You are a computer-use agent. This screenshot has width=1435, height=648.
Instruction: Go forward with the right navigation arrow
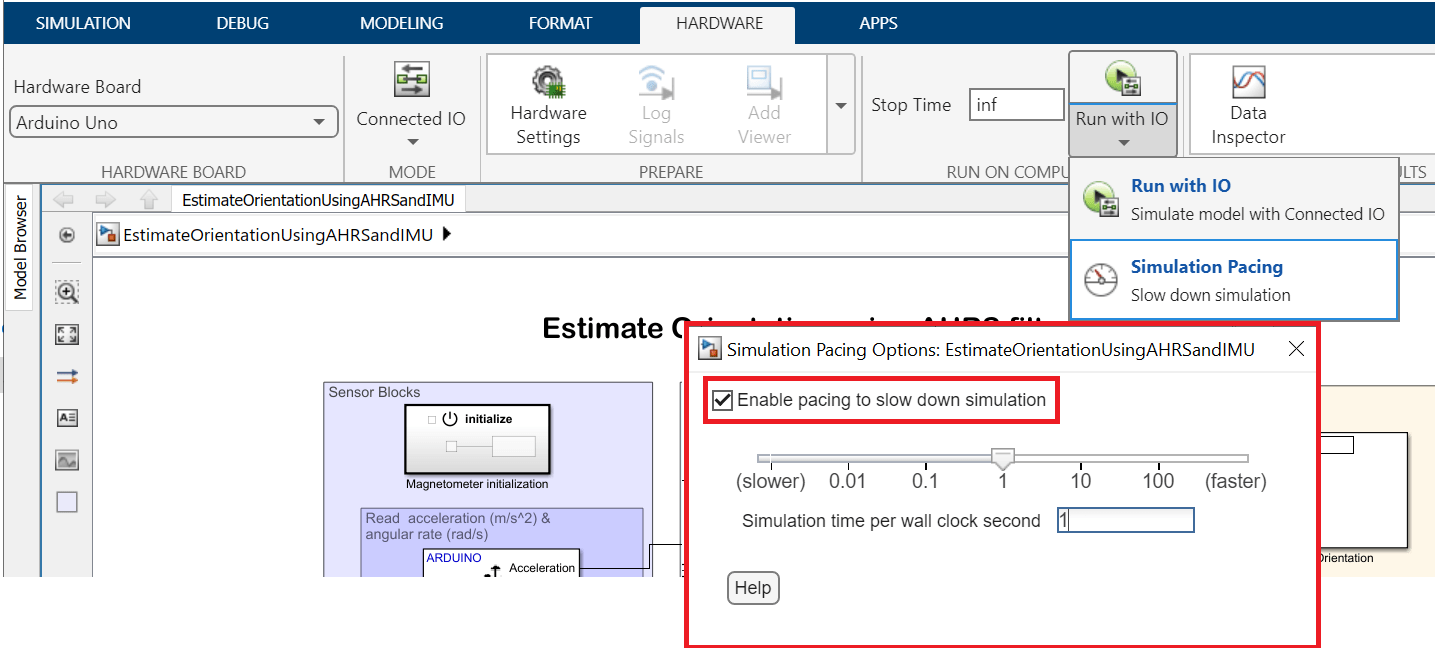tap(105, 199)
